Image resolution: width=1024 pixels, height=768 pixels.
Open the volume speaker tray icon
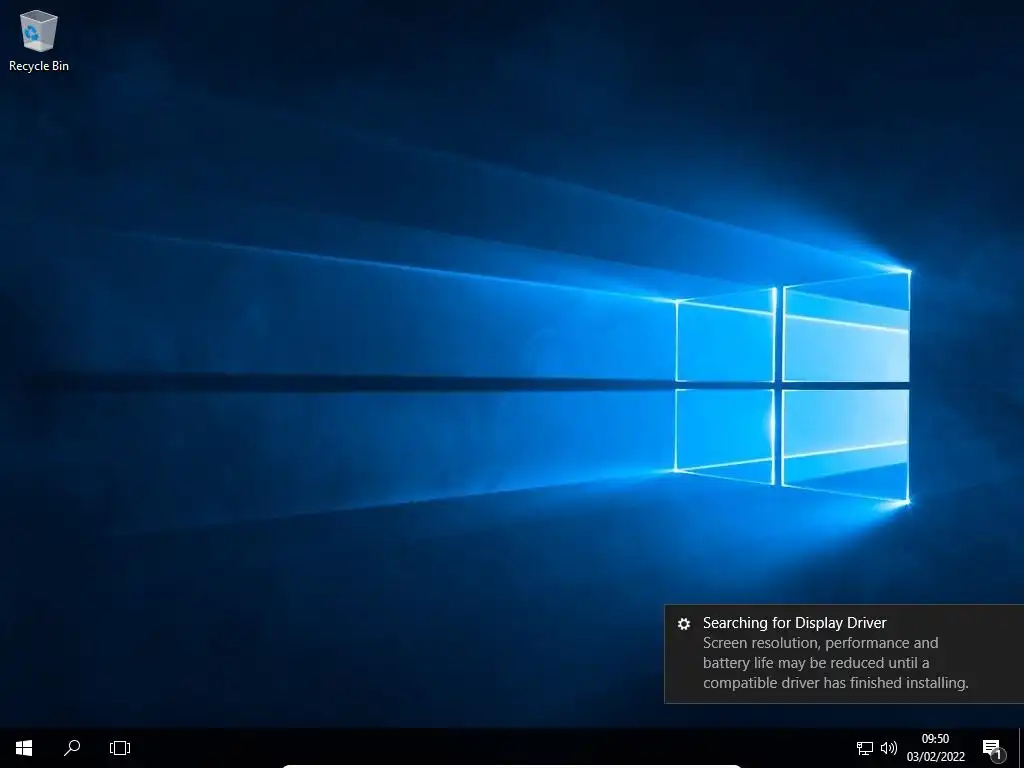pyautogui.click(x=889, y=748)
